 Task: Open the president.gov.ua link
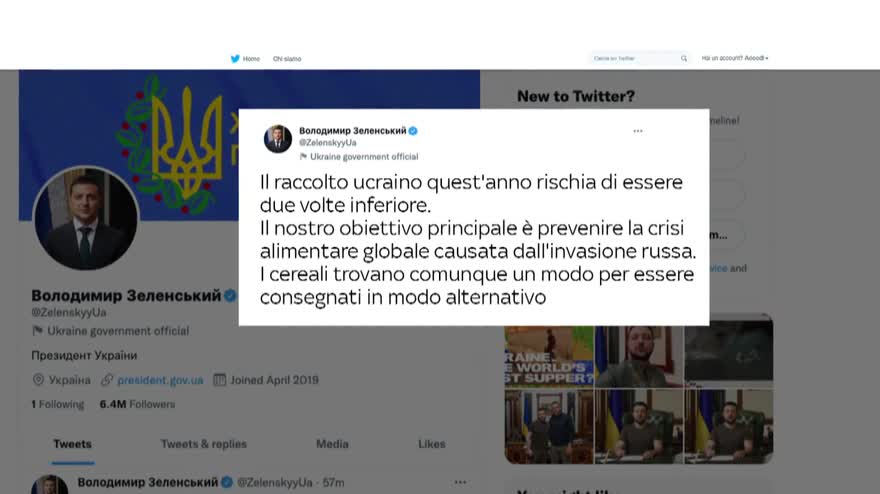[x=160, y=380]
